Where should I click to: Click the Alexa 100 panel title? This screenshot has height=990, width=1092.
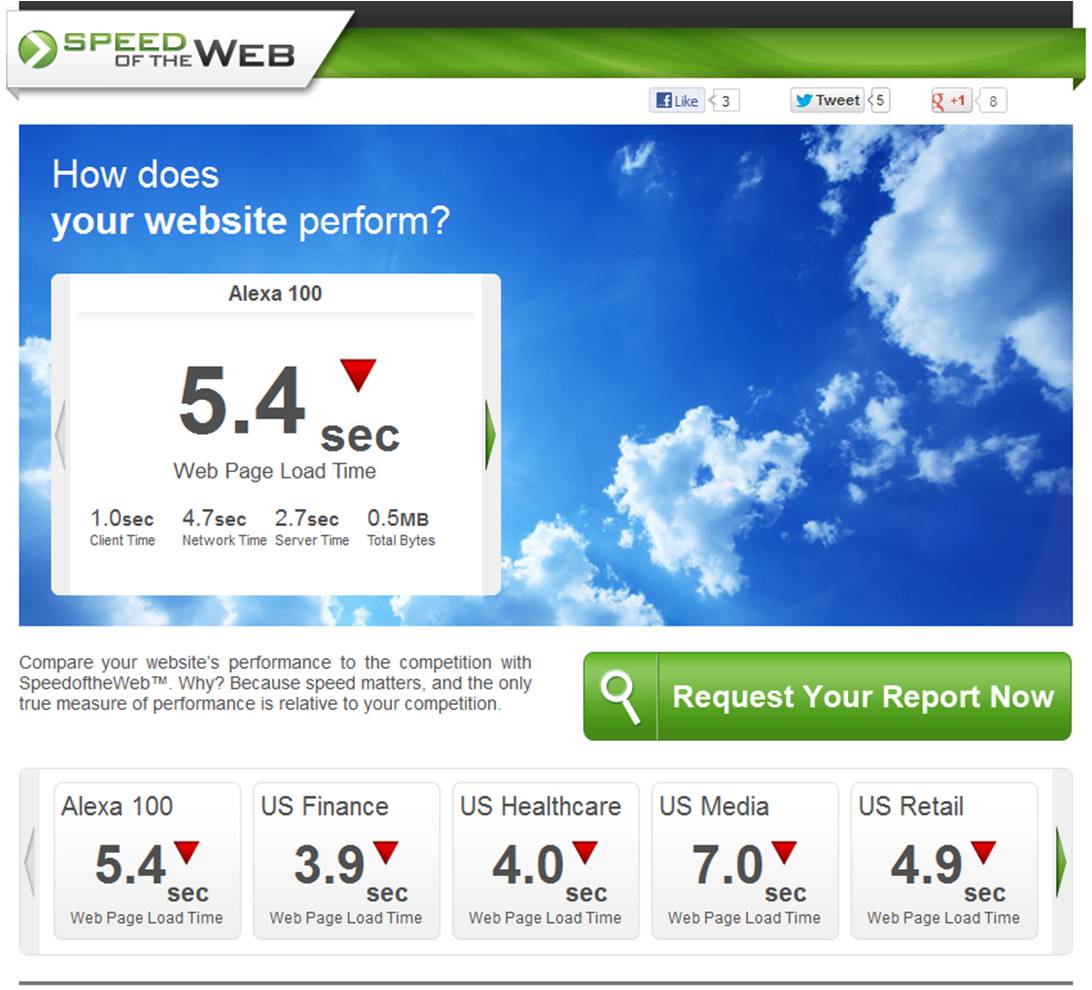[275, 294]
